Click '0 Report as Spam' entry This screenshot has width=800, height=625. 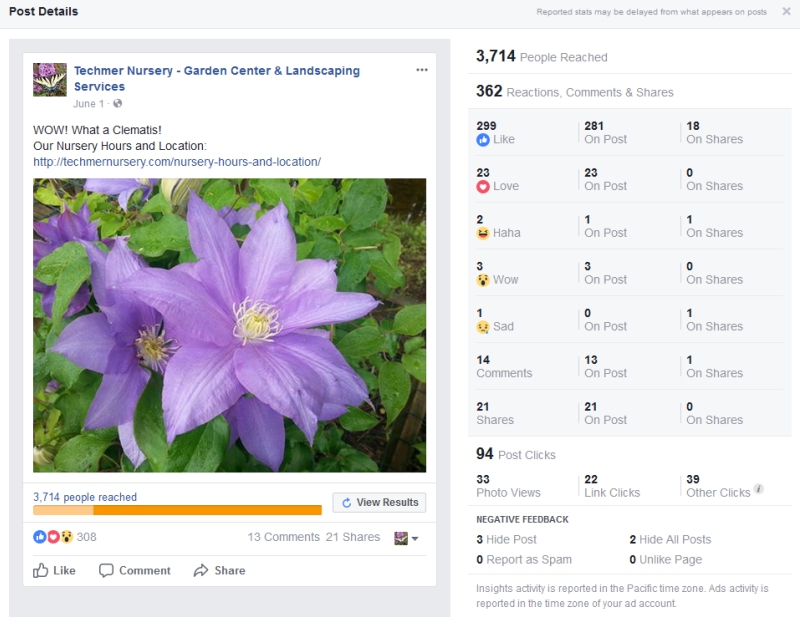[524, 560]
